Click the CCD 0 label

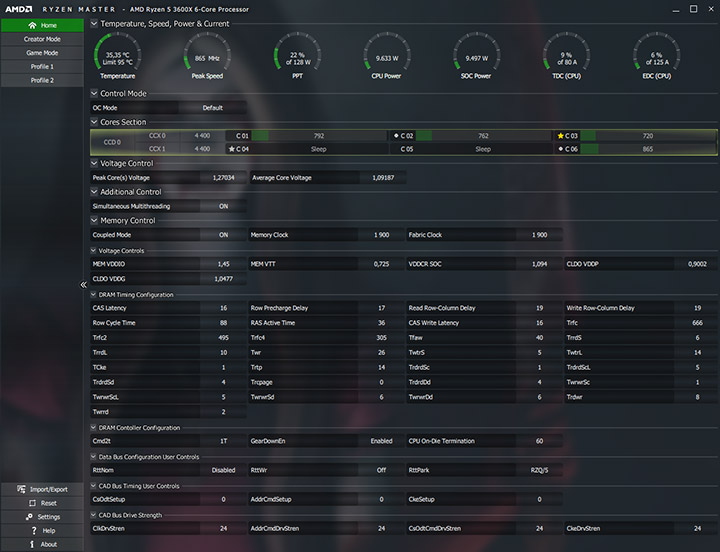(x=112, y=142)
